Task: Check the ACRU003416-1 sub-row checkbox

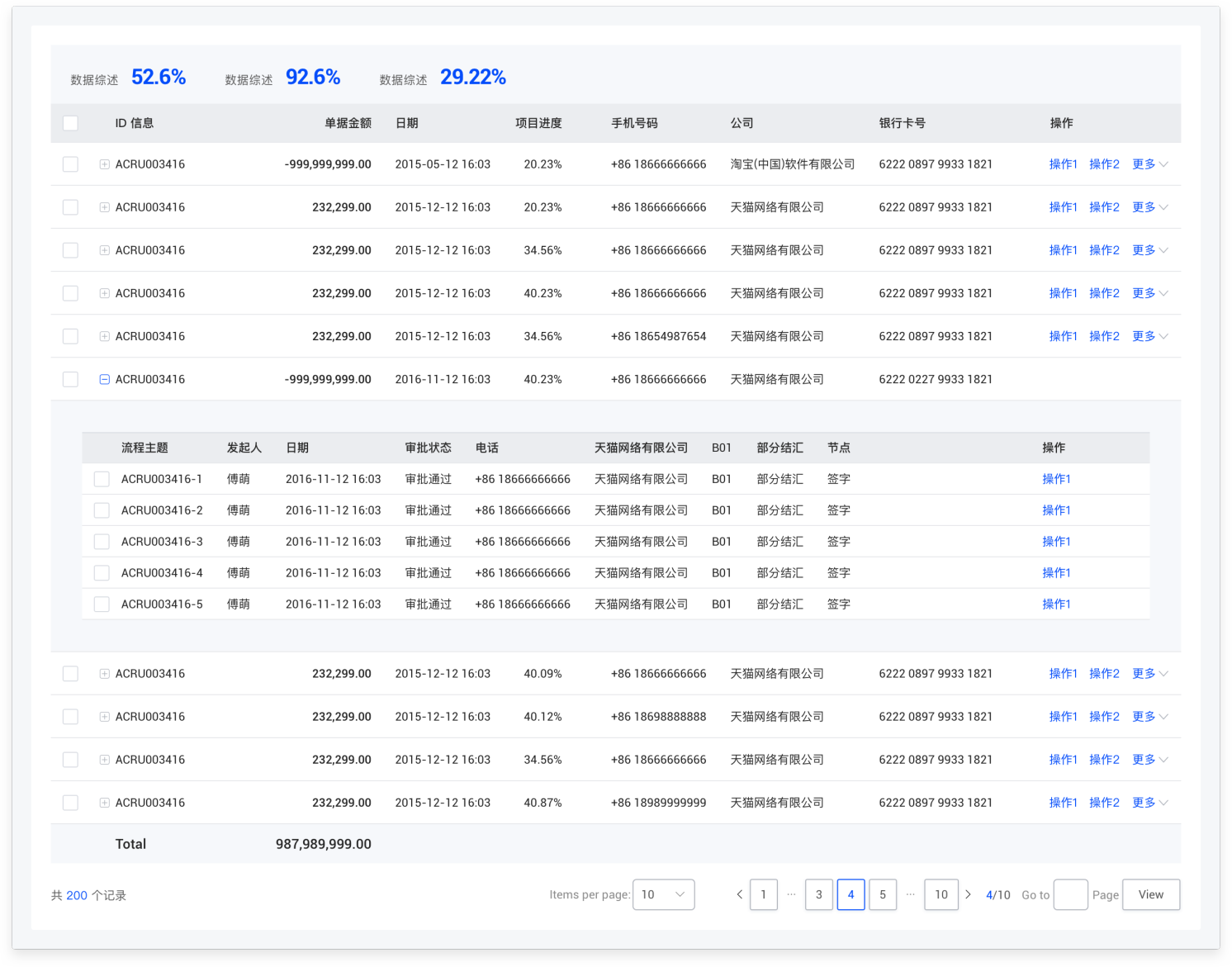Action: (x=102, y=479)
